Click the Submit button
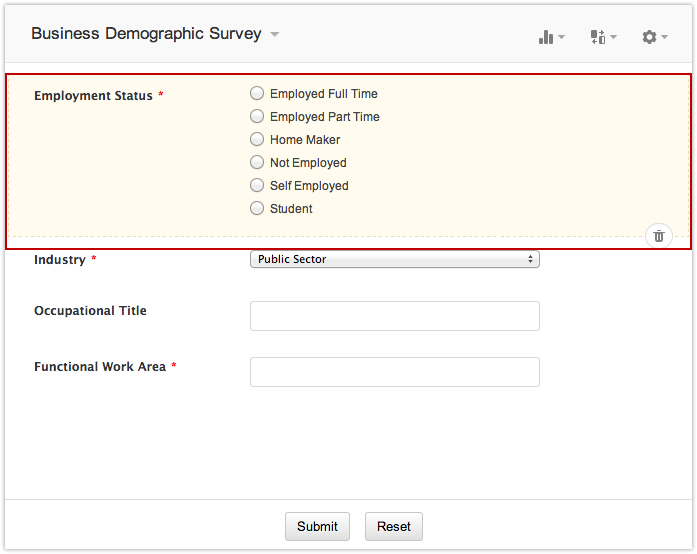The image size is (697, 554). tap(317, 526)
